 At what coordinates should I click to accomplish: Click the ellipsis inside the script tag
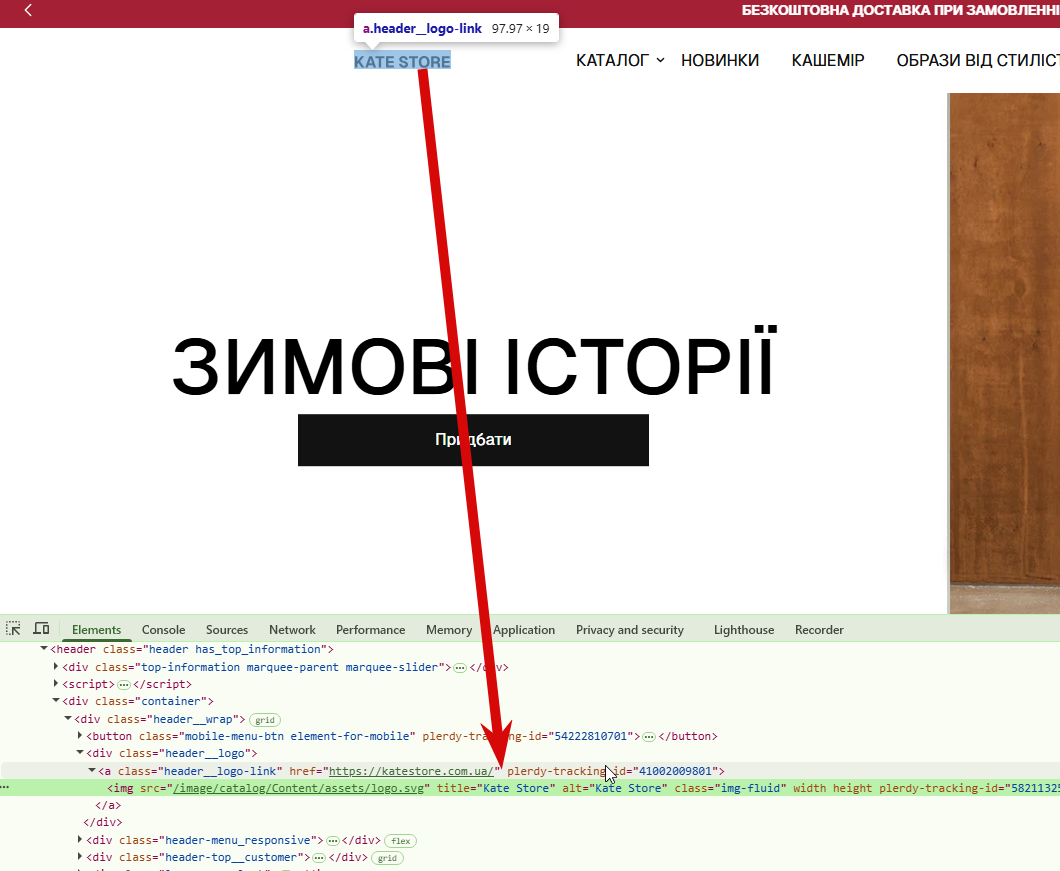pos(124,684)
